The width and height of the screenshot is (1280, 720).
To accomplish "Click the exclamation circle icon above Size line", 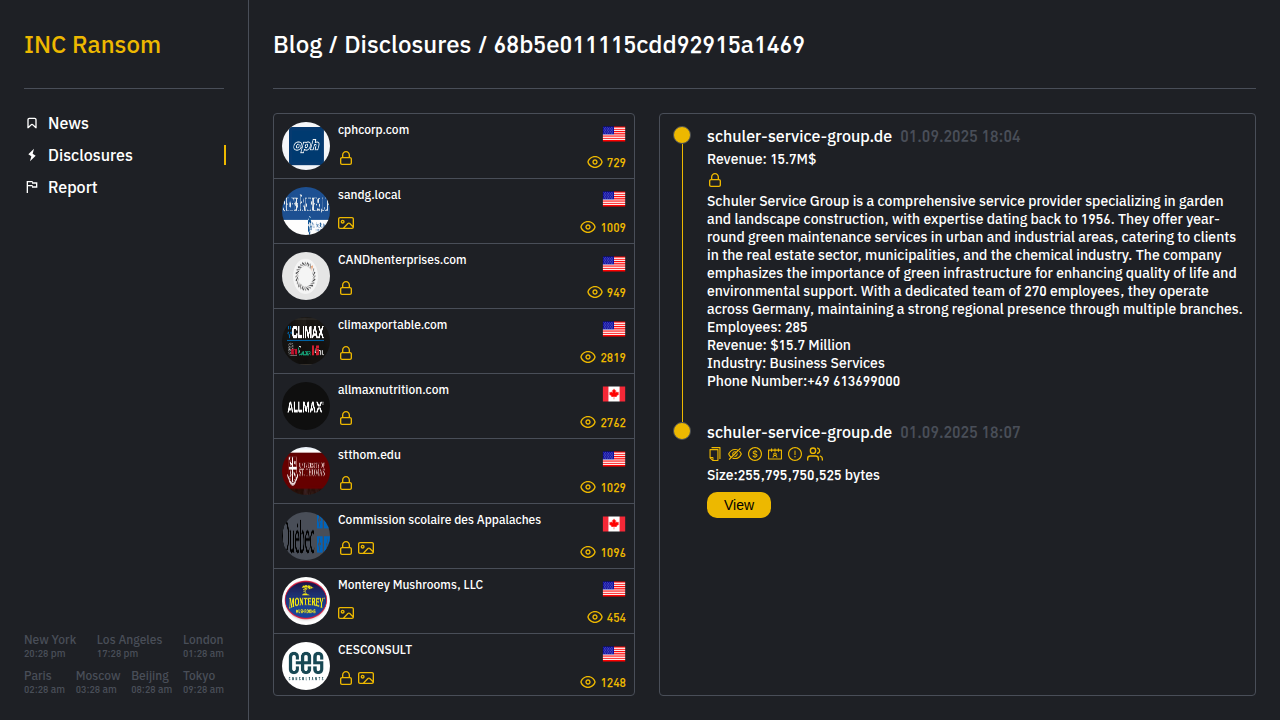I will click(795, 454).
